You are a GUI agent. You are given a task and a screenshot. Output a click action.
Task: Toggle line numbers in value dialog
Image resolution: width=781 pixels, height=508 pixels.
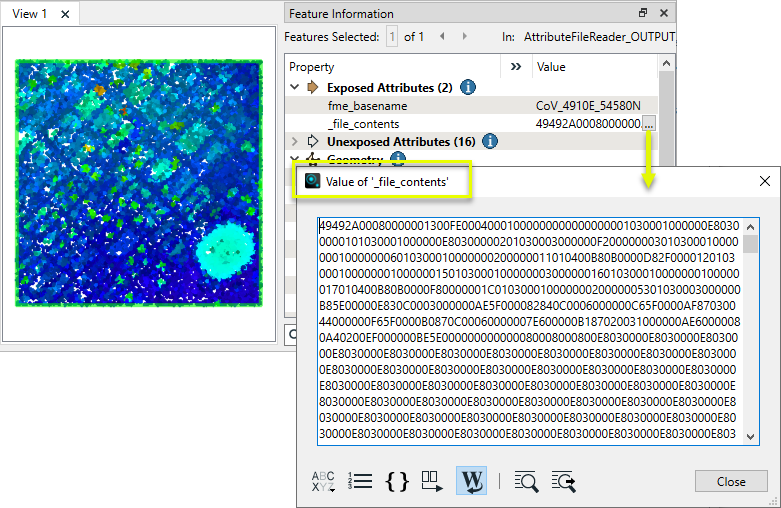(361, 481)
